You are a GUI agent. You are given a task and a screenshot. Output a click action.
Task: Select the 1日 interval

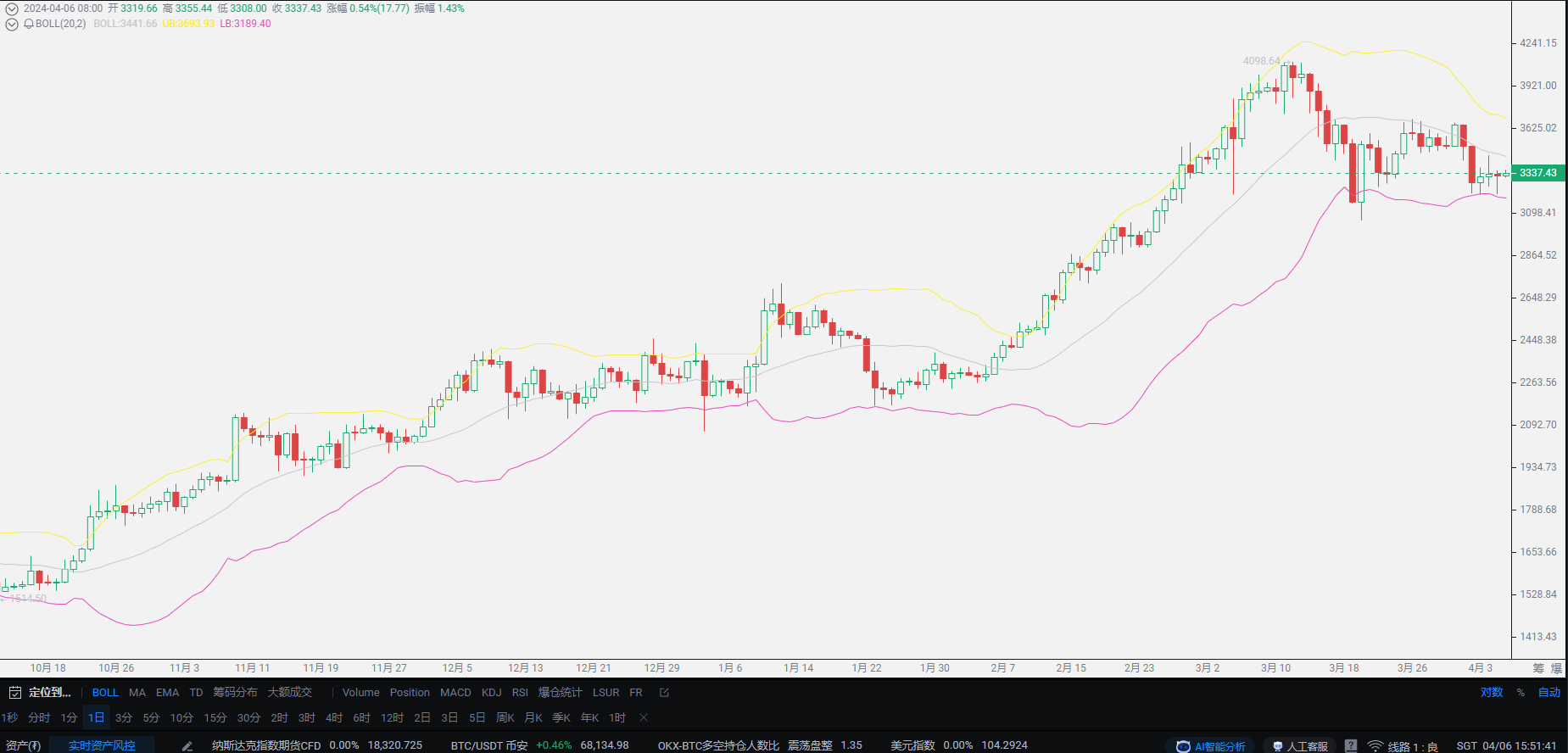point(97,717)
